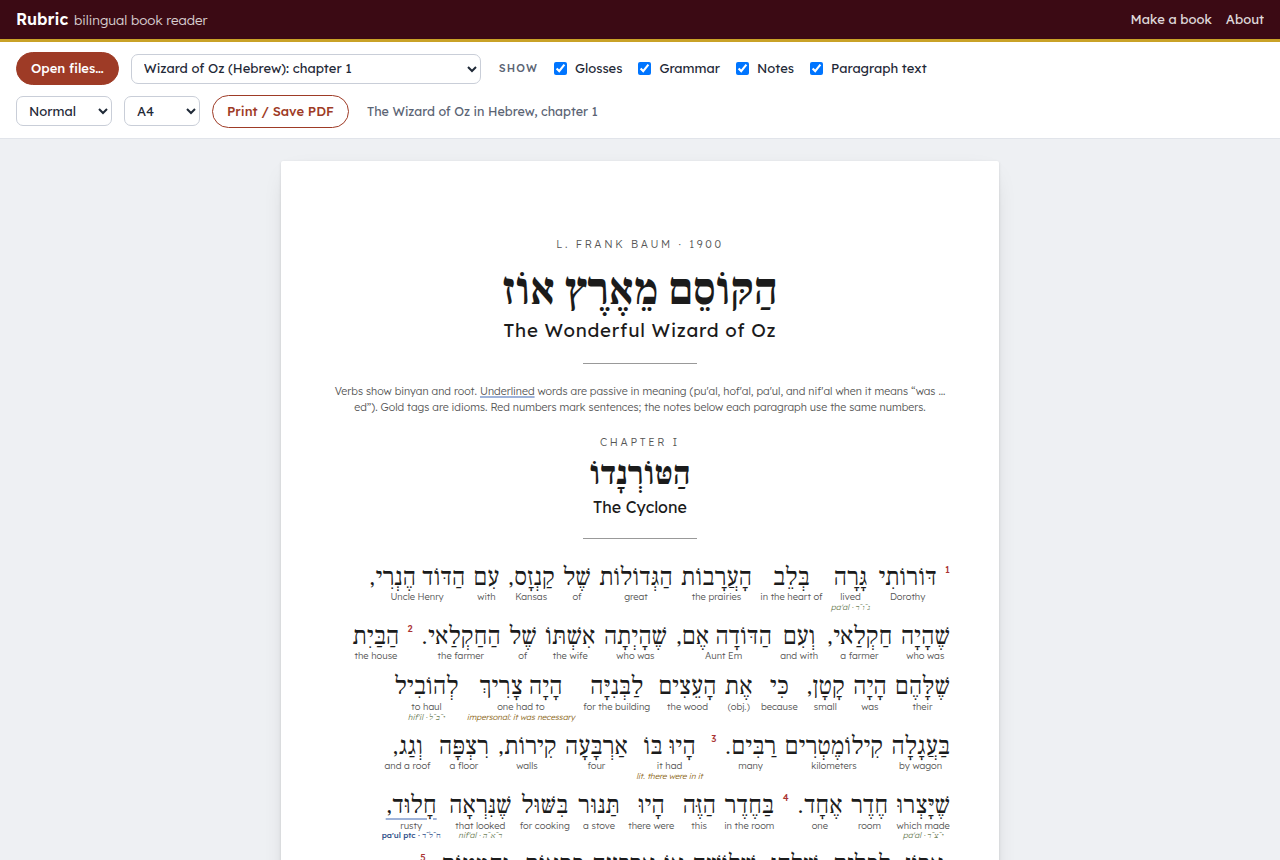Click the gloss 'Aunt Em'

pyautogui.click(x=723, y=656)
